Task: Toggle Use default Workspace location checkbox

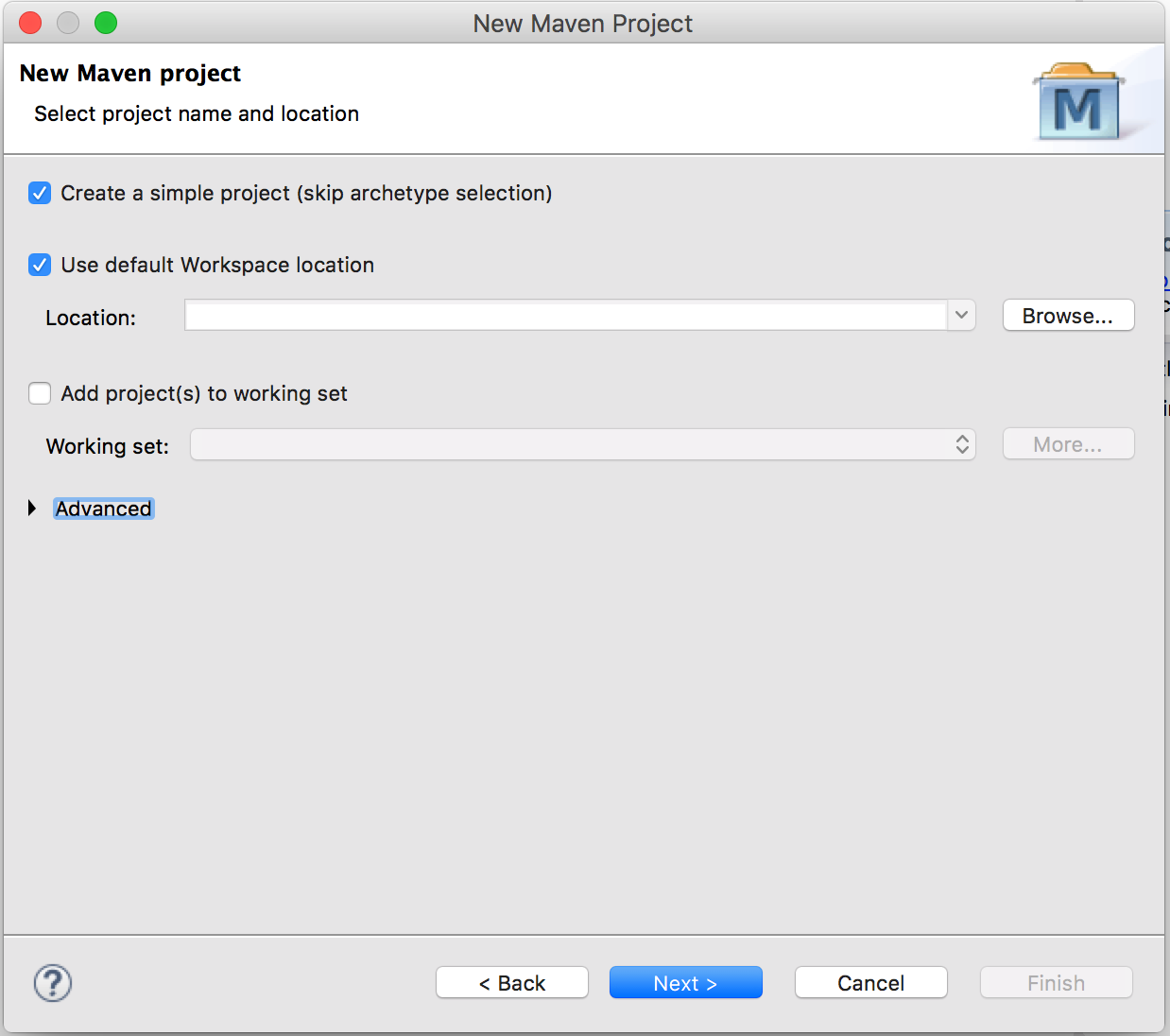Action: [x=40, y=265]
